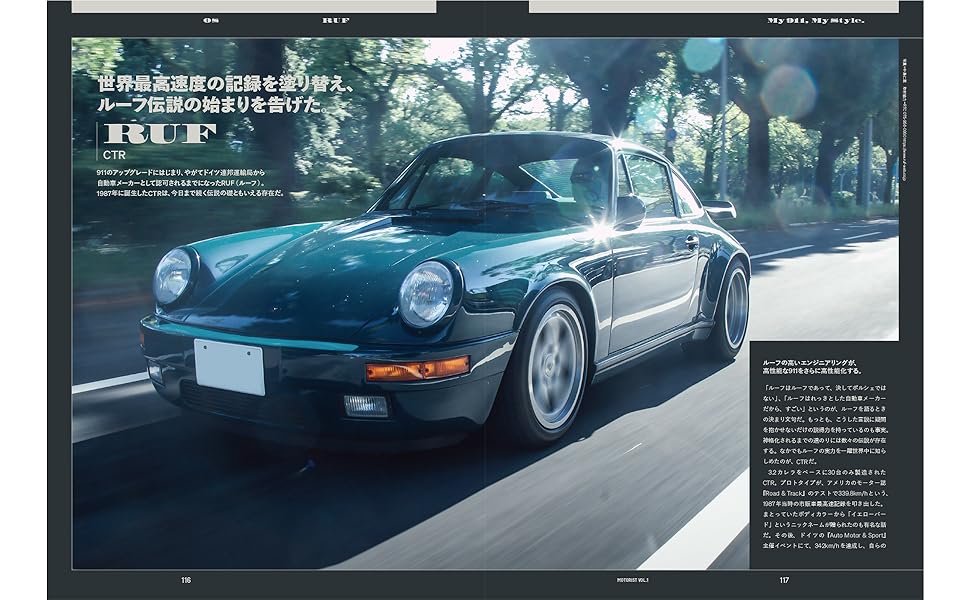Screen dimensions: 970x600
Task: Click page number 116 in footer
Action: pos(186,580)
